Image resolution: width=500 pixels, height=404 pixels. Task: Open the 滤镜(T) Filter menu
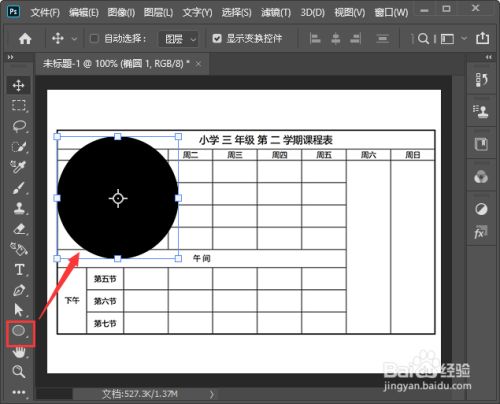tap(276, 13)
